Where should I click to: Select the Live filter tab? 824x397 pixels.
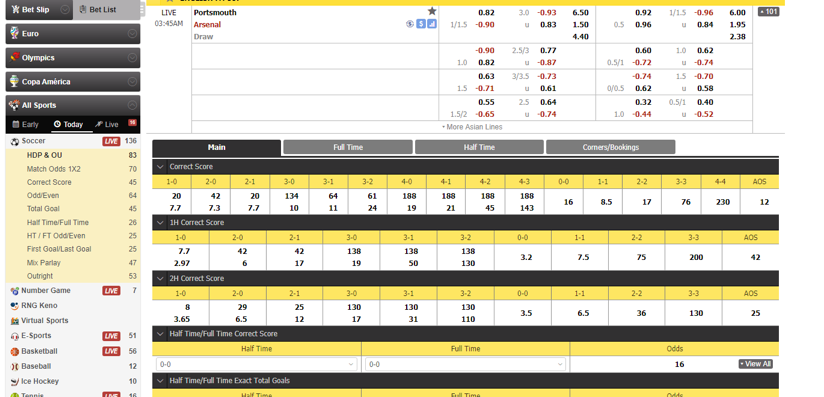pyautogui.click(x=107, y=125)
